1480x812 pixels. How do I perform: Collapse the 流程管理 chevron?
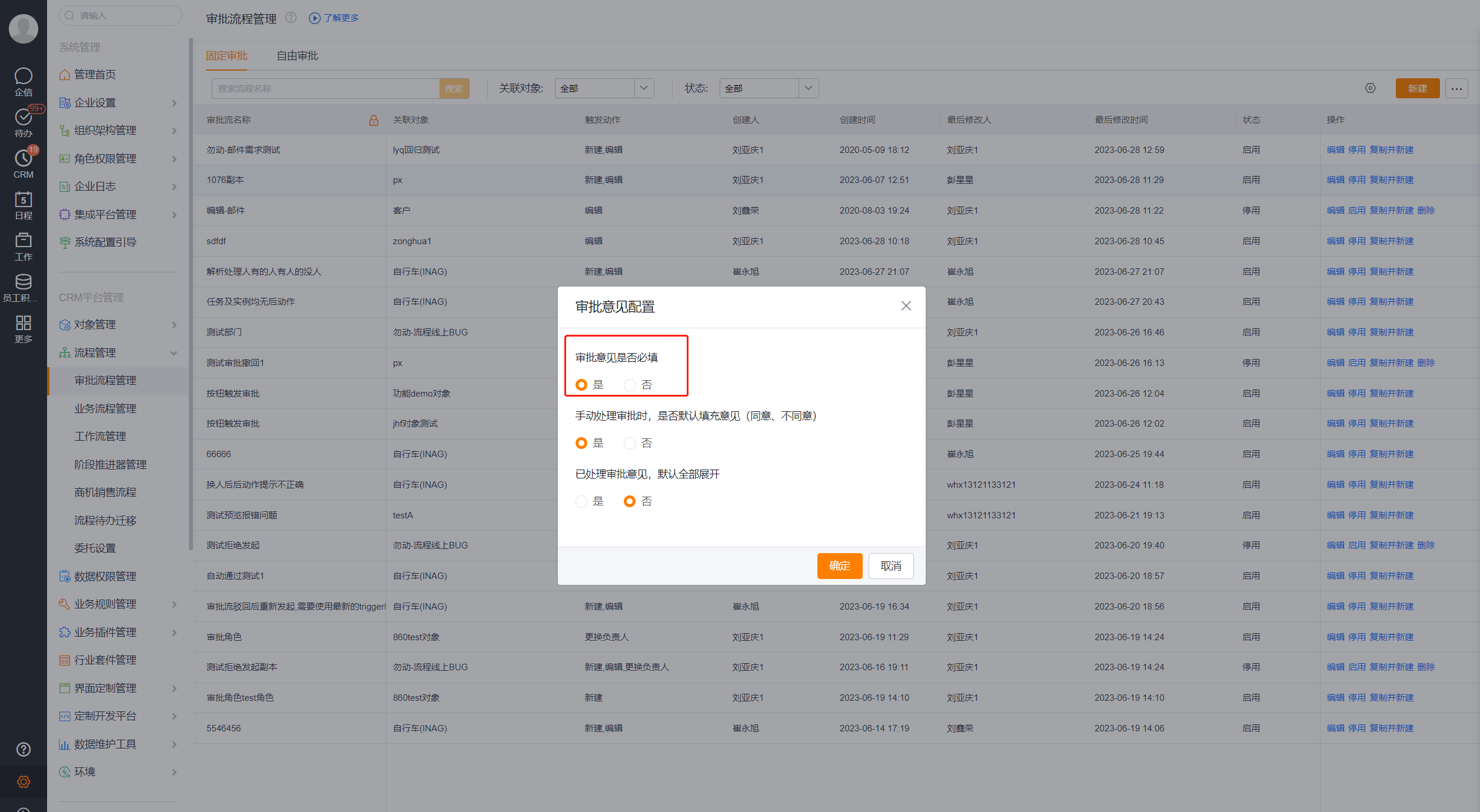[x=174, y=353]
